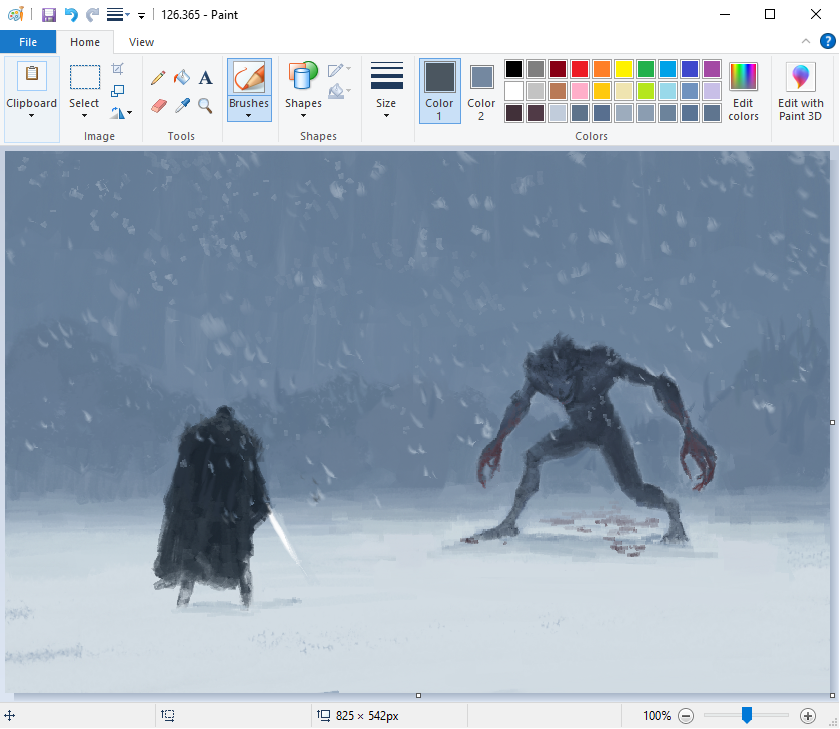Viewport: 840px width, 729px height.
Task: Select the Fill with color bucket tool
Action: point(181,78)
